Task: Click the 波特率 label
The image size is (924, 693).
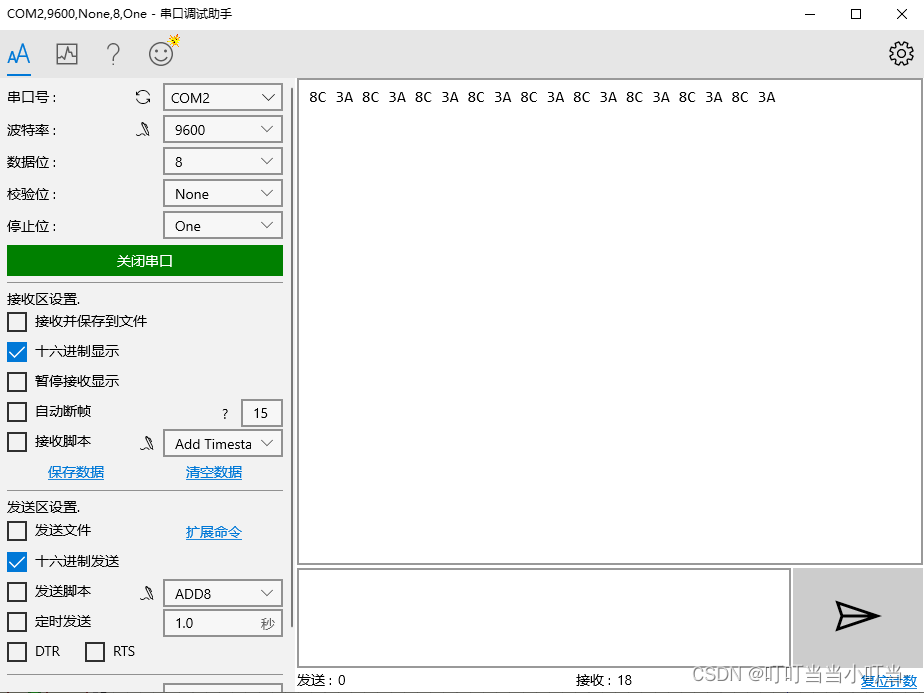Action: (x=32, y=130)
